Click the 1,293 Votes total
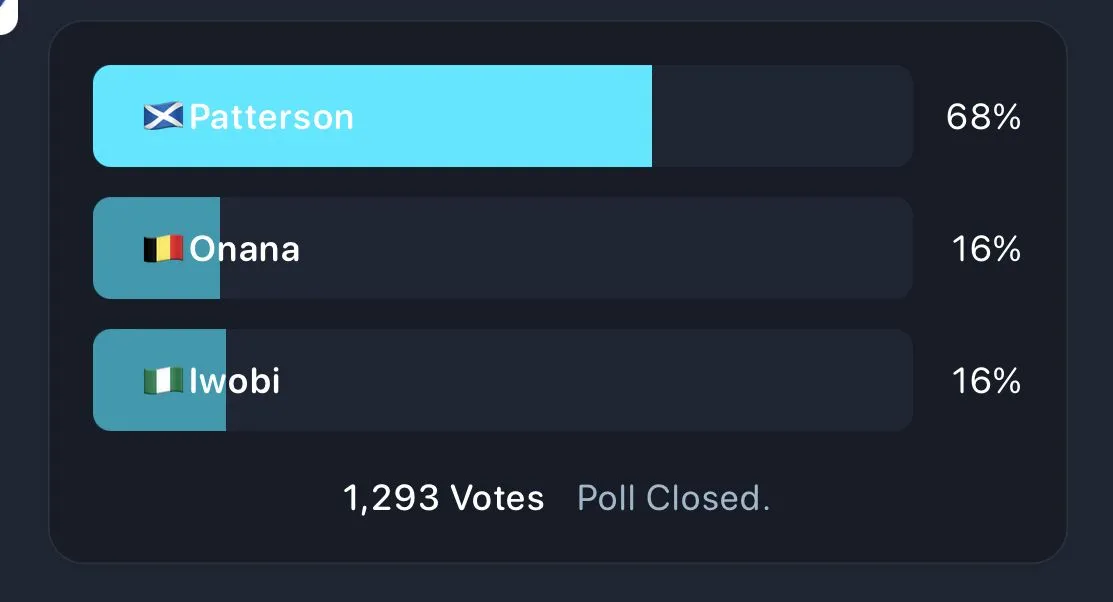Image resolution: width=1113 pixels, height=602 pixels. (x=443, y=498)
